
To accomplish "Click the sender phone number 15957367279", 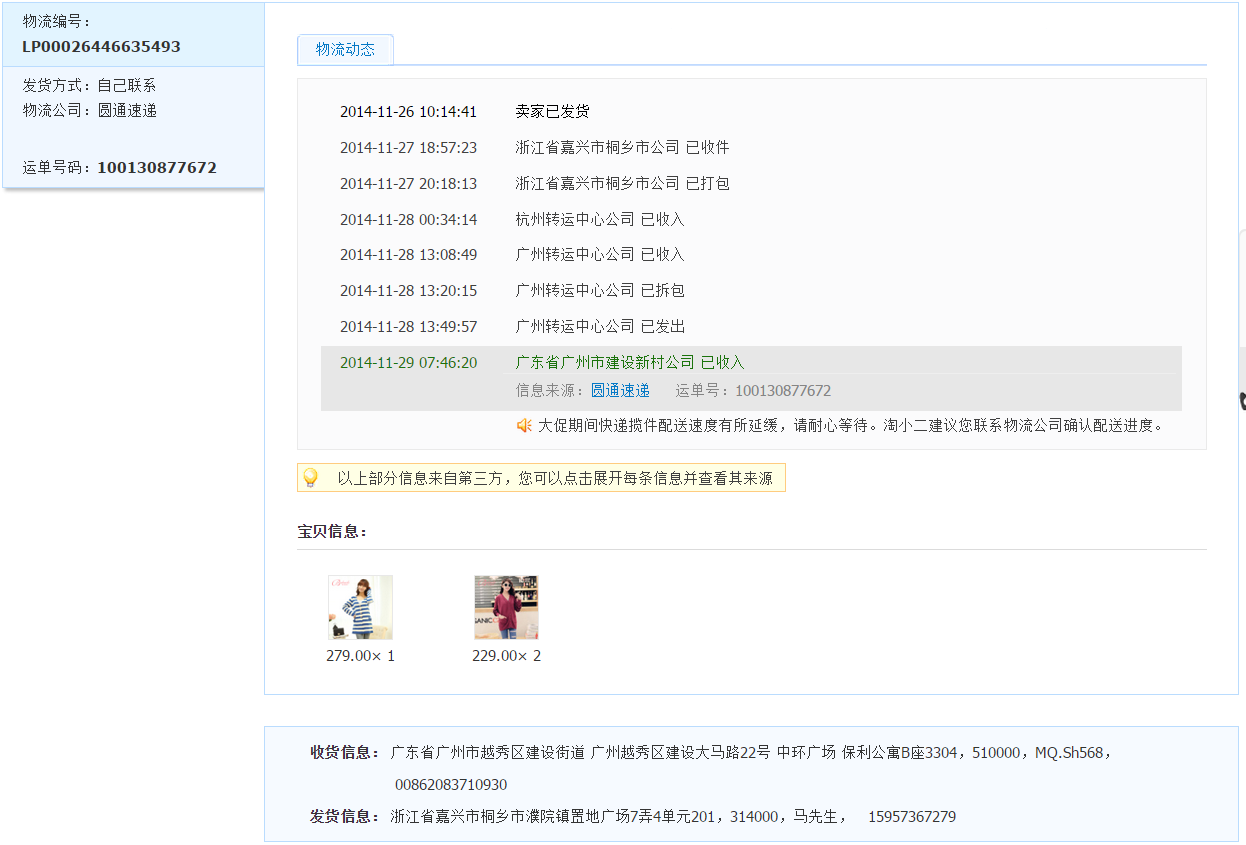I will click(x=911, y=817).
